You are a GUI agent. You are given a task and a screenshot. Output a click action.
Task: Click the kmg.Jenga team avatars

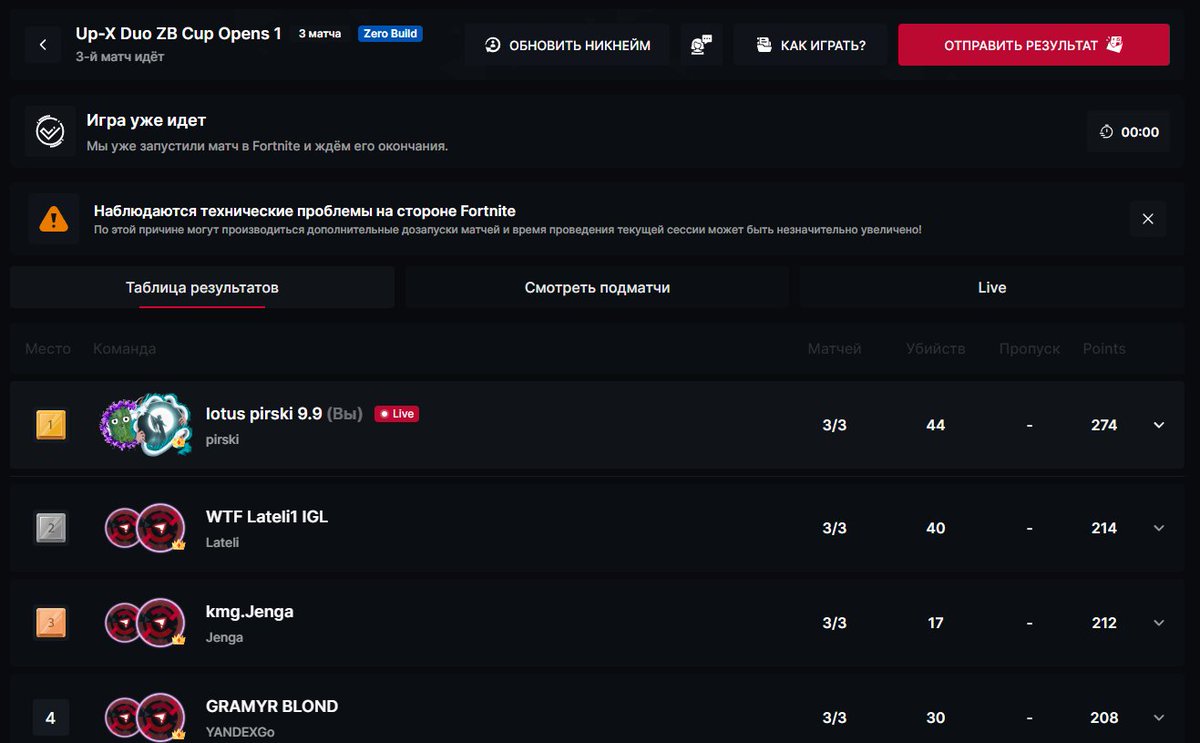[x=146, y=623]
